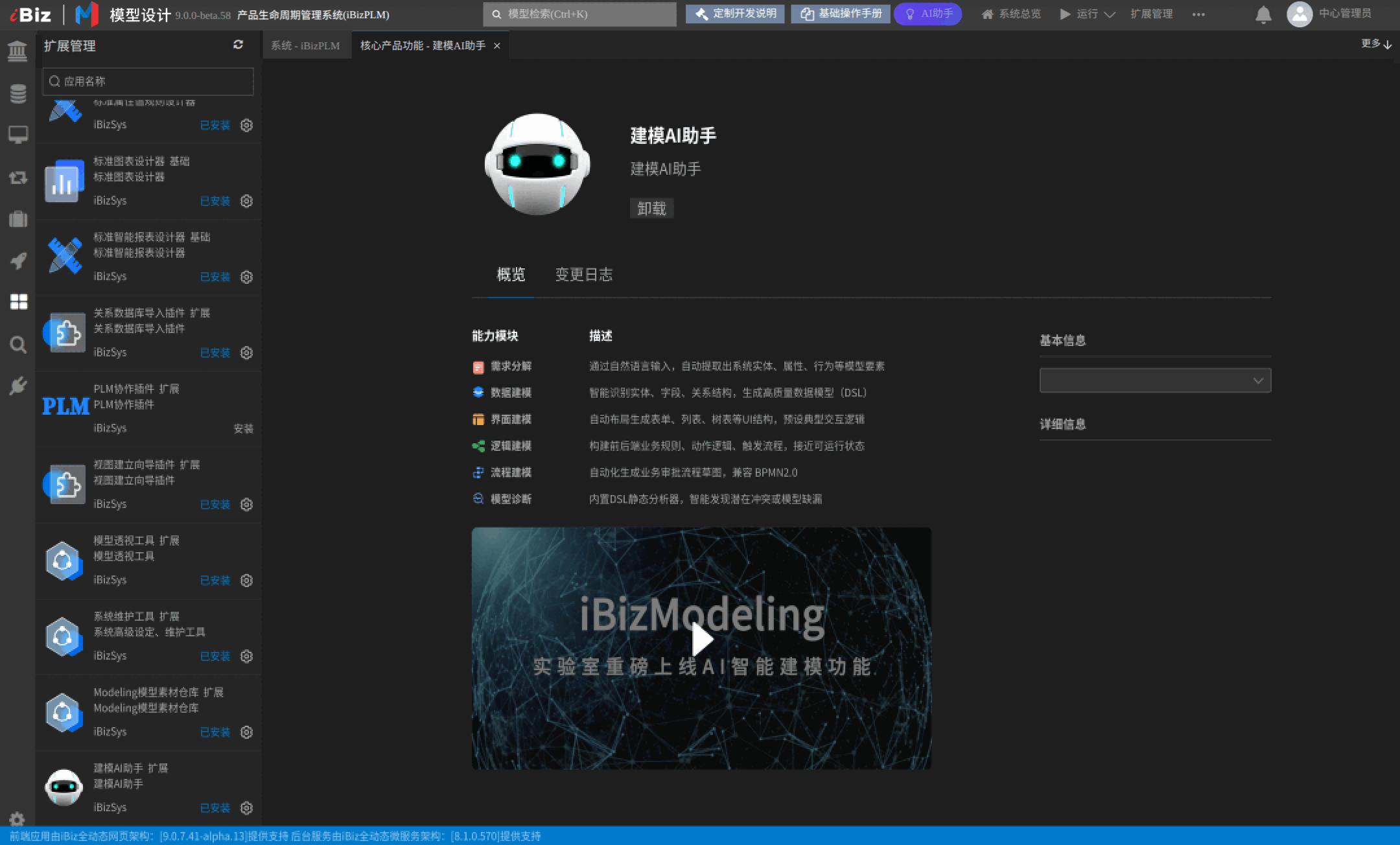Click the PLM协作插件 logo icon
Screen dimensions: 1400x845
click(x=65, y=406)
